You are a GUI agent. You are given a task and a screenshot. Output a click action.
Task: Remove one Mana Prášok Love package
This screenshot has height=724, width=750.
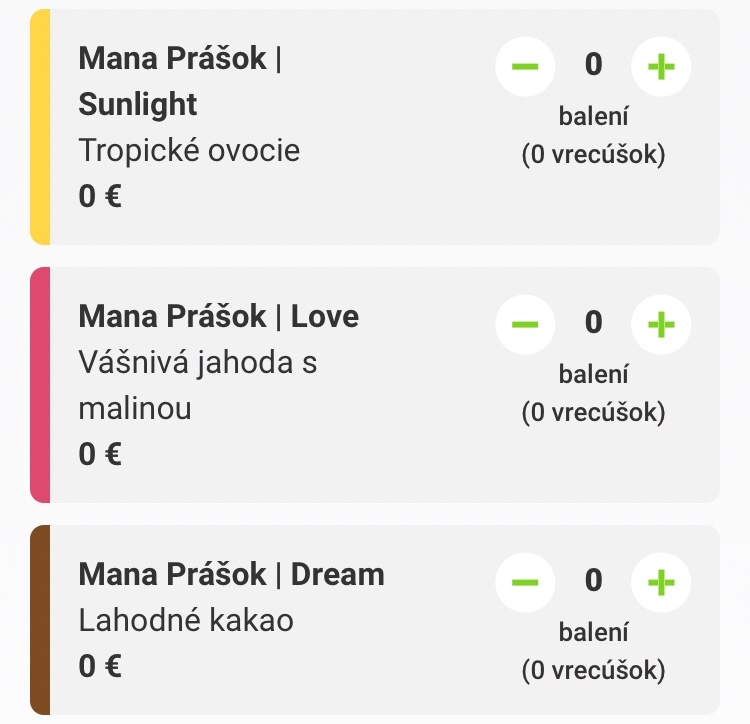tap(525, 324)
